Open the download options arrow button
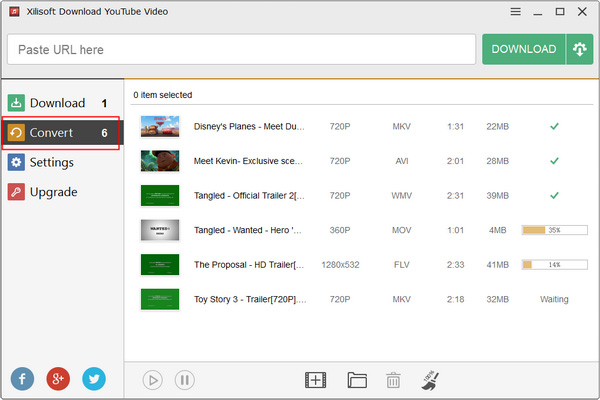Viewport: 600px width, 400px height. point(580,49)
